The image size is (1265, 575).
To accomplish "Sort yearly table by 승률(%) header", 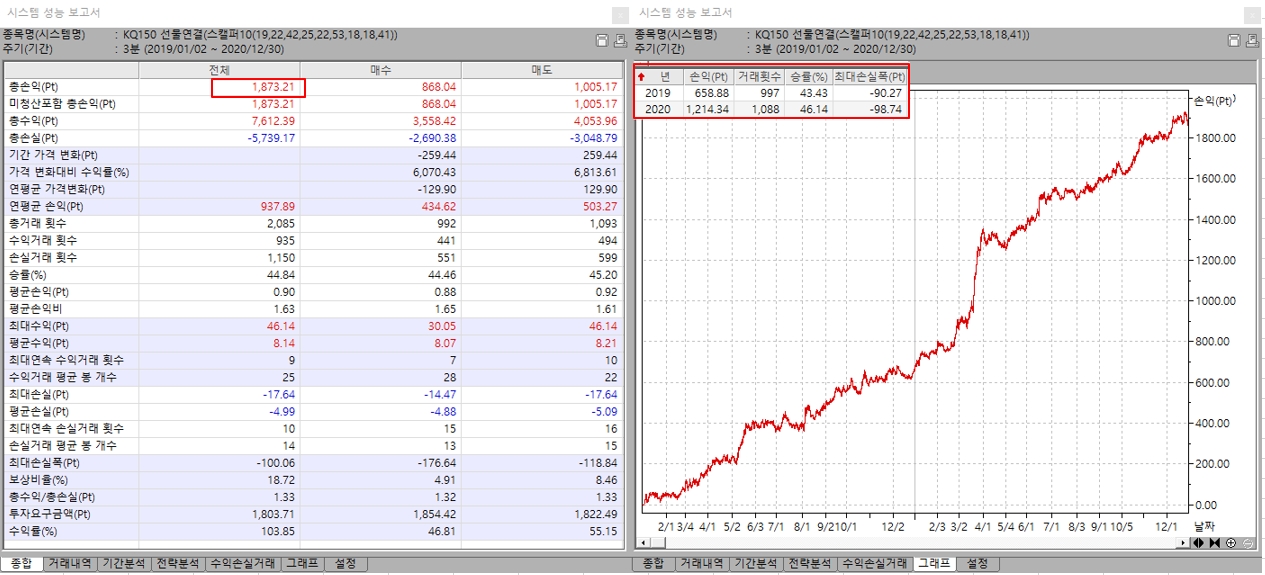I will (809, 76).
